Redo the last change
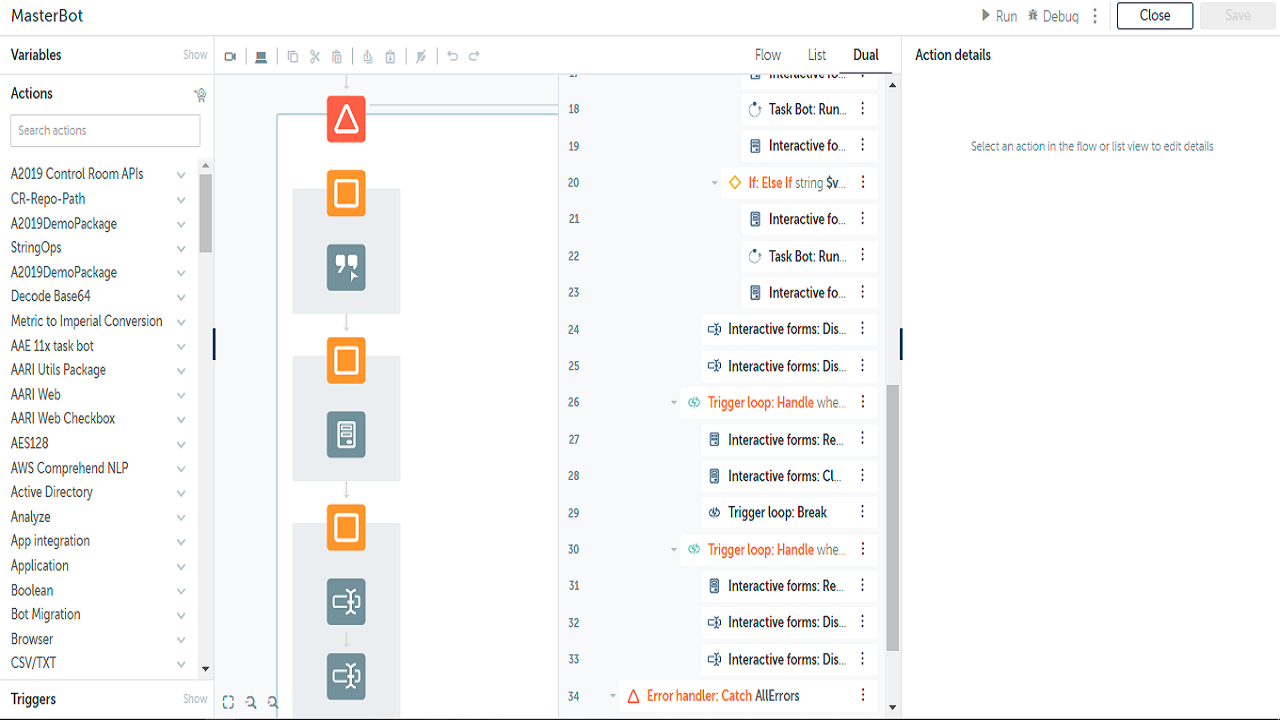The width and height of the screenshot is (1280, 720). point(474,57)
